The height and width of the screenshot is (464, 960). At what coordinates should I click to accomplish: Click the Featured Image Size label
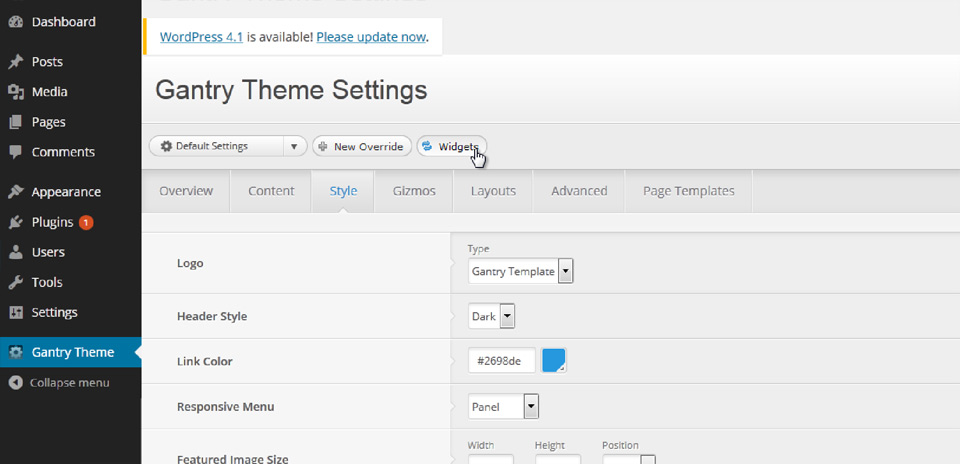pyautogui.click(x=233, y=459)
